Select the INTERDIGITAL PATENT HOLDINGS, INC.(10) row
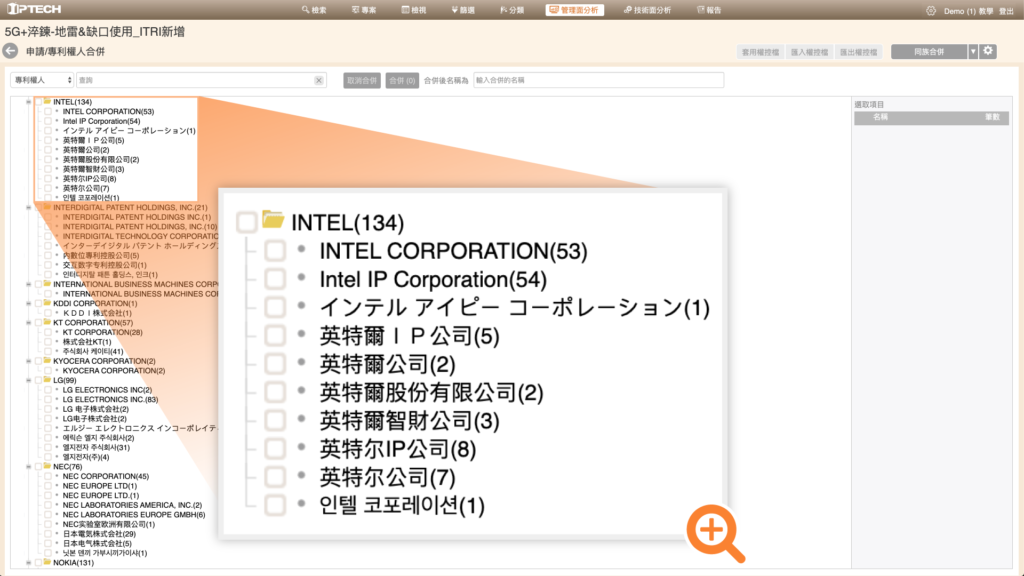This screenshot has width=1024, height=576. click(x=140, y=227)
